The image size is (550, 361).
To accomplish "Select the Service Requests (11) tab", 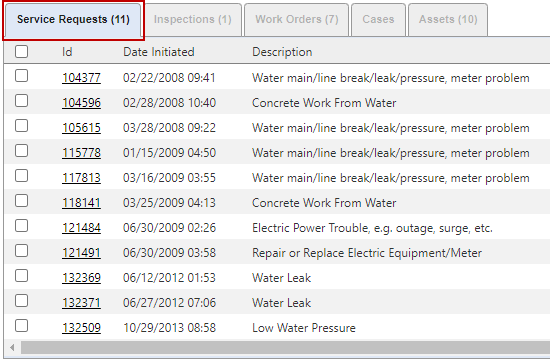I will tap(73, 20).
